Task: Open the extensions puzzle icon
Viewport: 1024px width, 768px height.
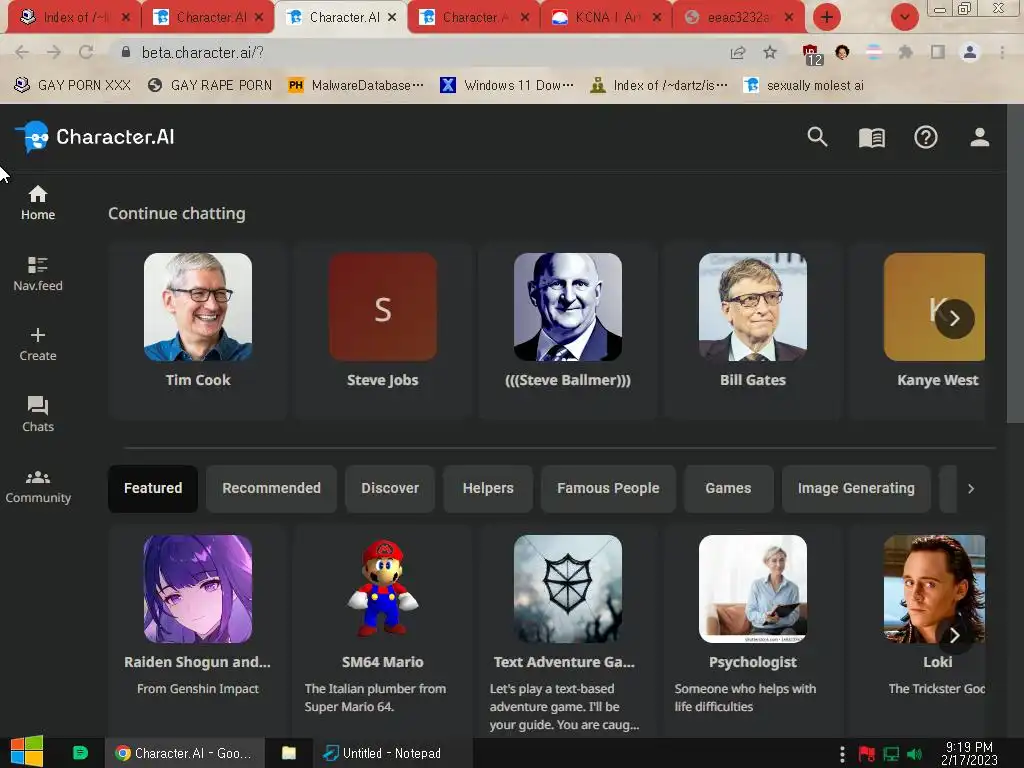Action: tap(905, 52)
